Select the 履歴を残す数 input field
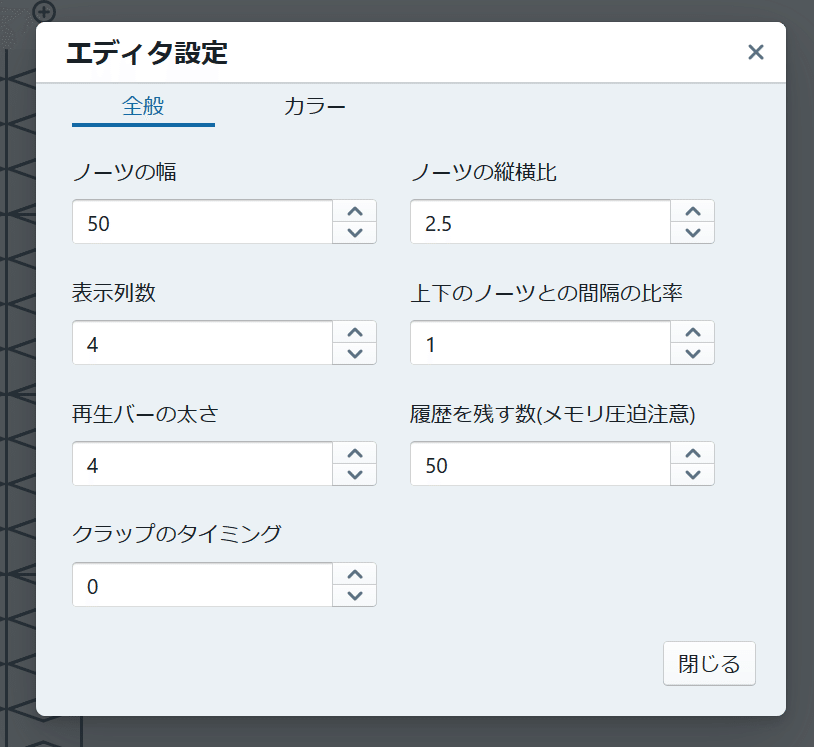The height and width of the screenshot is (747, 814). tap(540, 464)
